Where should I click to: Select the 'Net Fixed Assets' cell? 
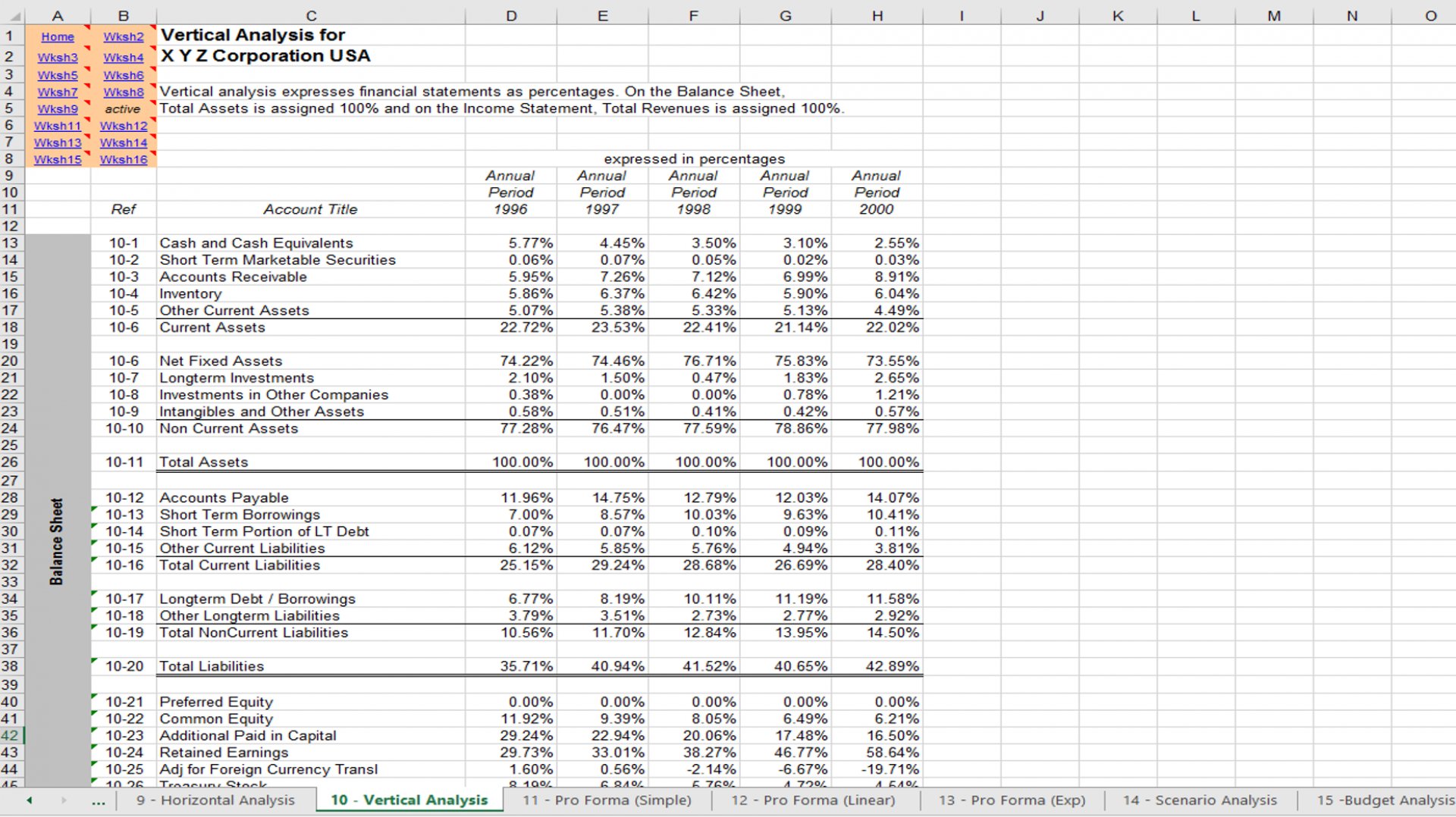[311, 362]
